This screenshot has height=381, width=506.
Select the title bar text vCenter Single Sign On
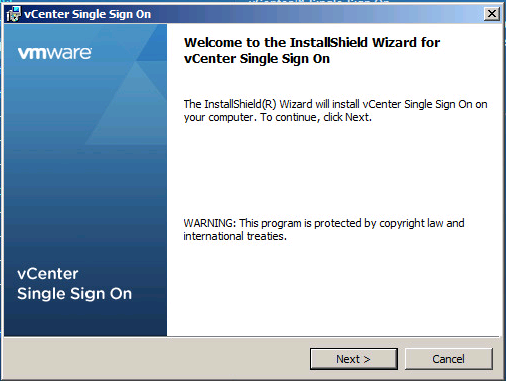88,14
